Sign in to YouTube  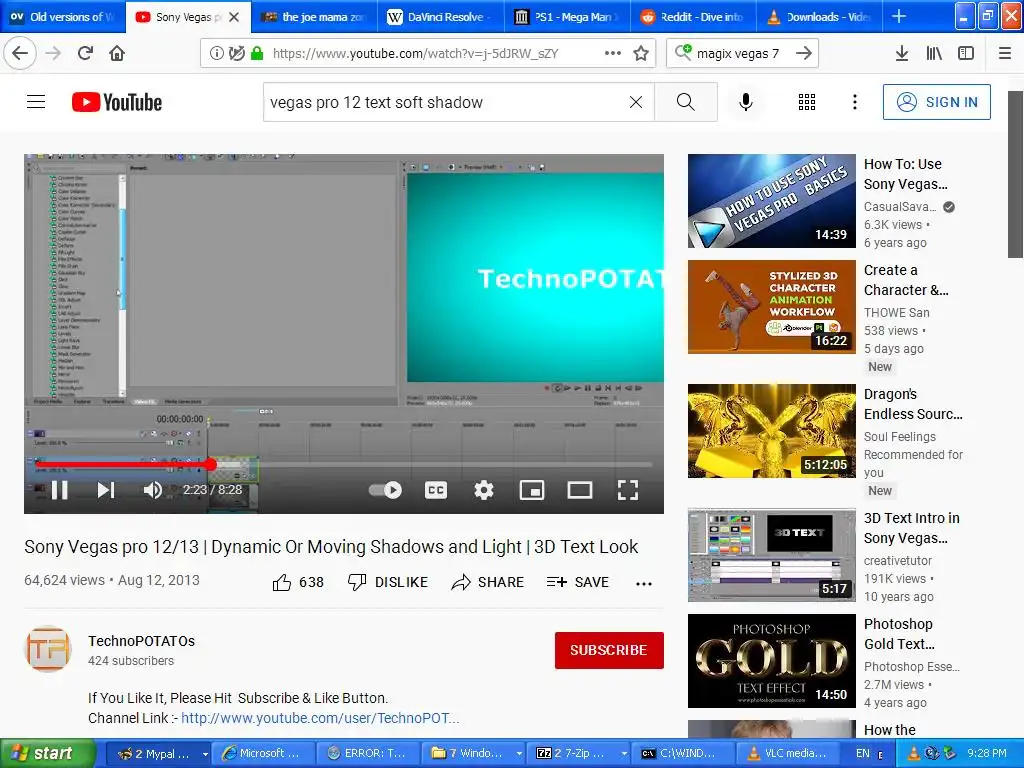click(x=936, y=102)
